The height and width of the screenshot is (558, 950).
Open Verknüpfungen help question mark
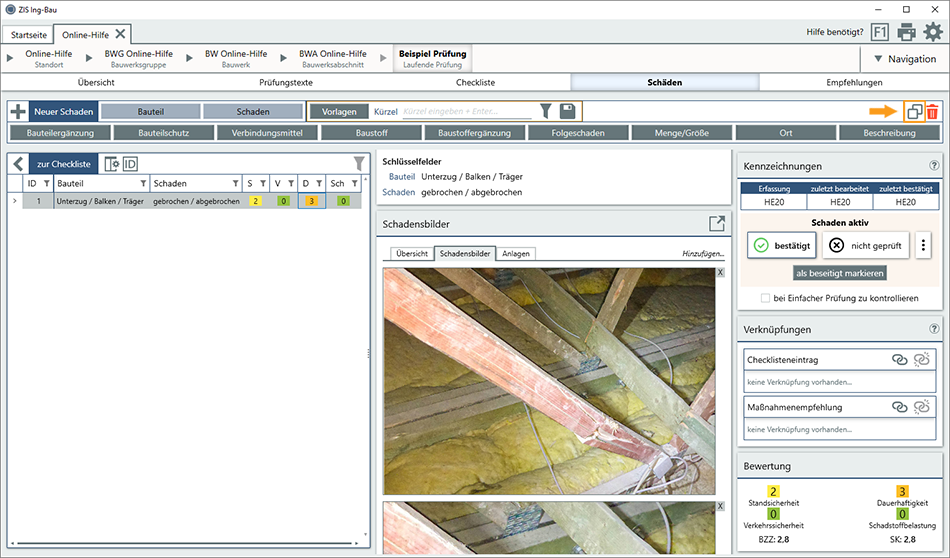point(934,328)
